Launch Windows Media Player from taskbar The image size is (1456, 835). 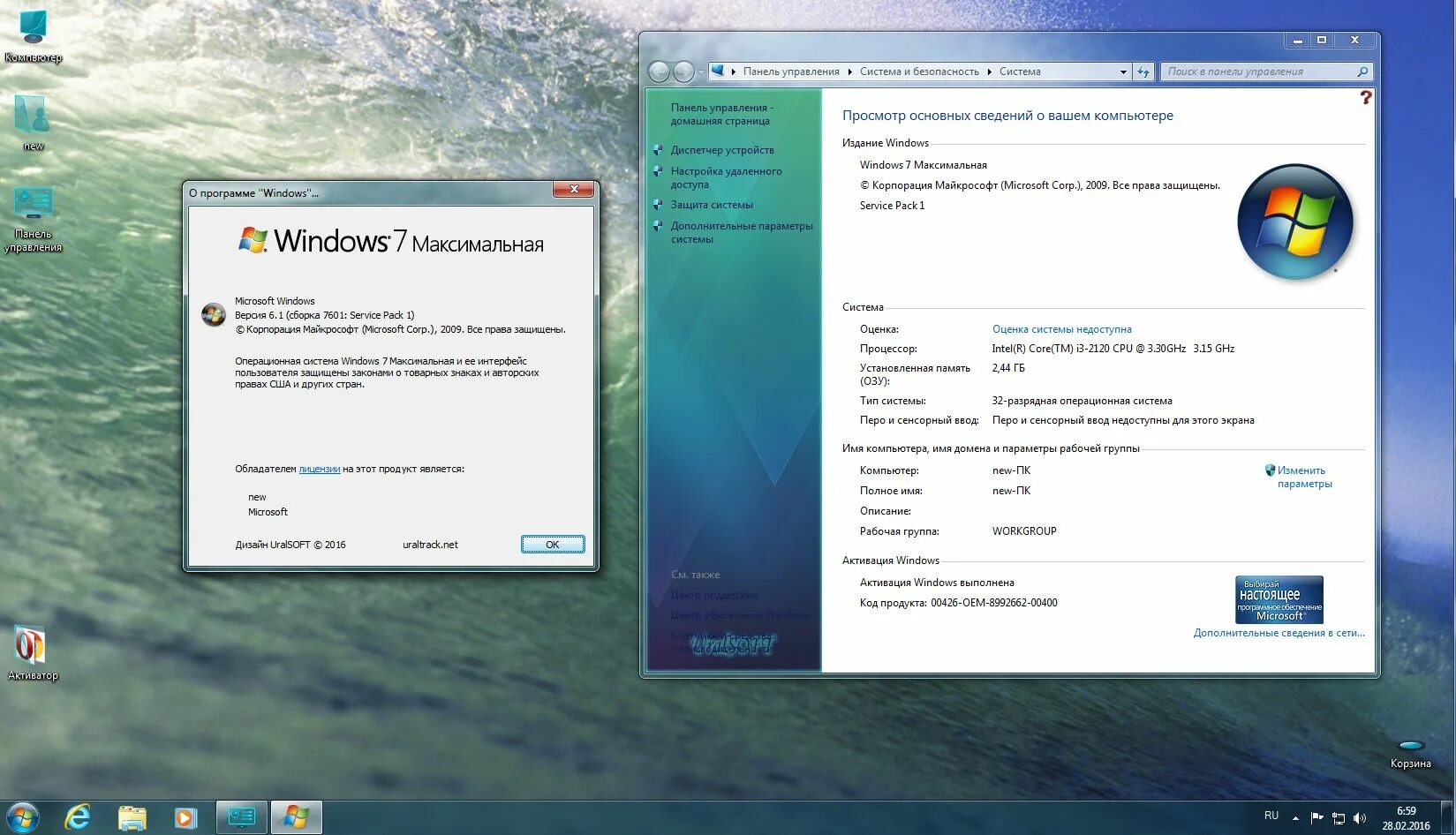pos(185,818)
